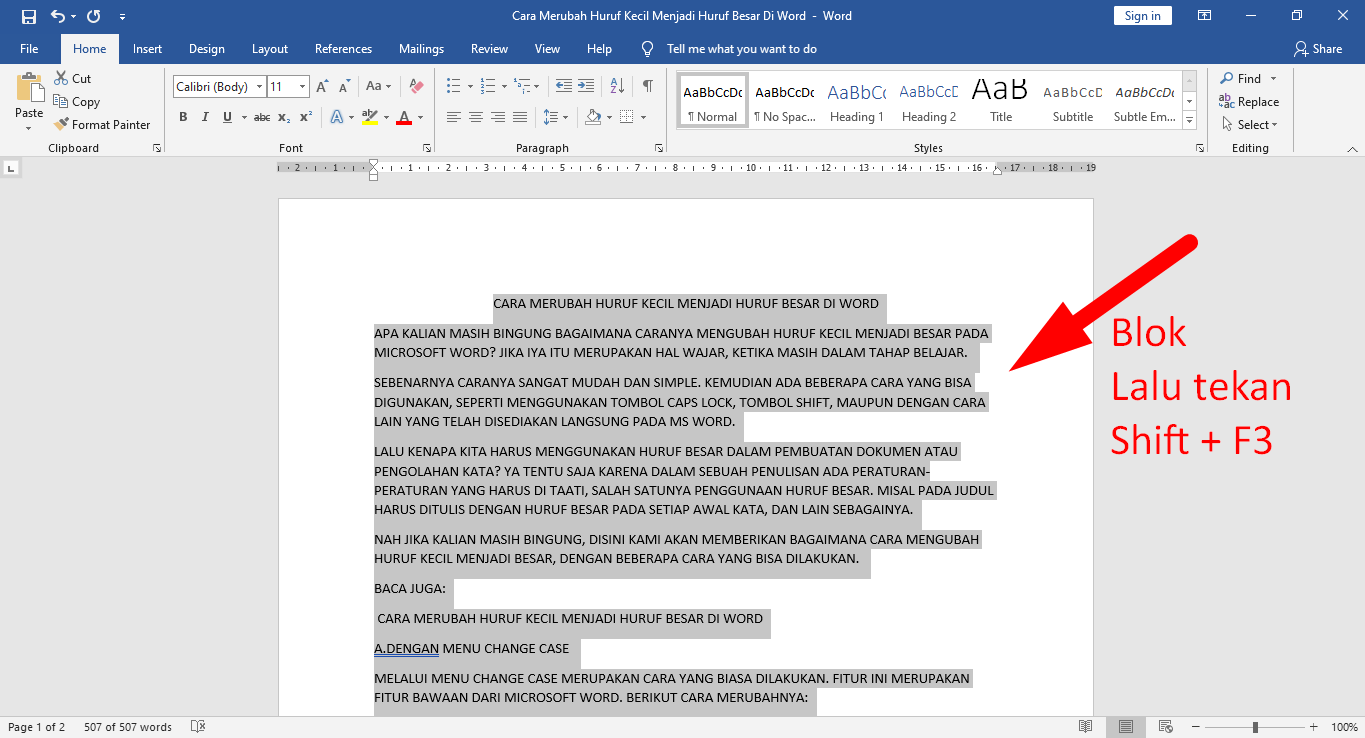
Task: Open the font size dropdown
Action: [x=302, y=87]
